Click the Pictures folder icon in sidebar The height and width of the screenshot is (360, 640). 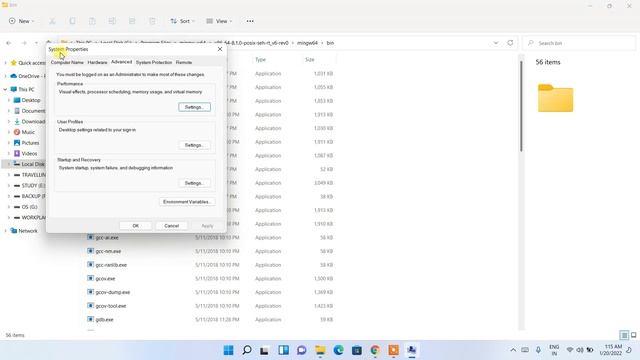tap(17, 142)
